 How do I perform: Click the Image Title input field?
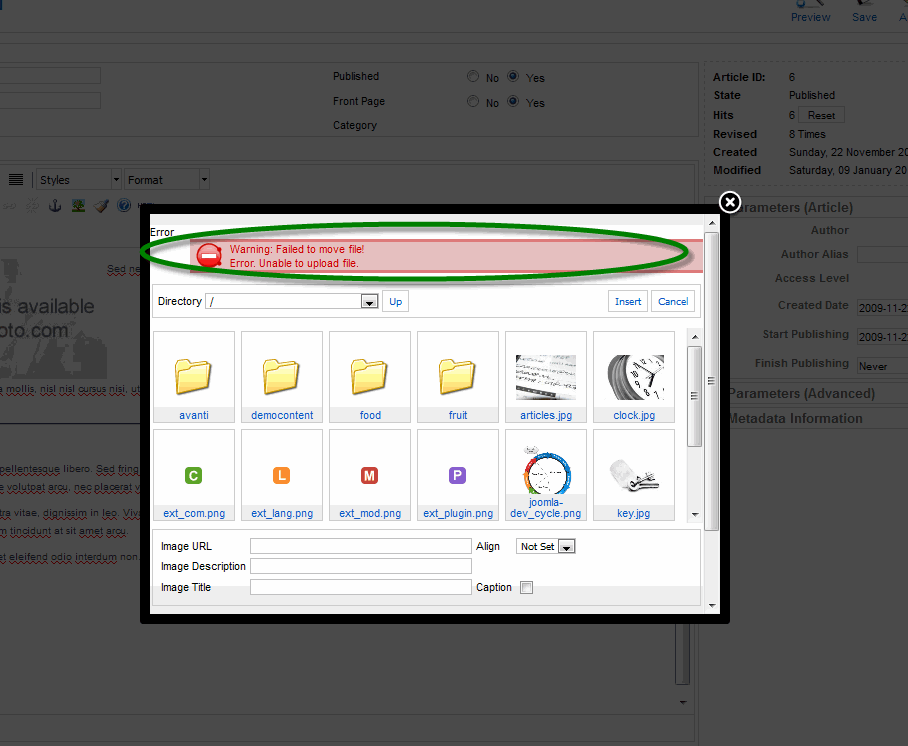[361, 587]
